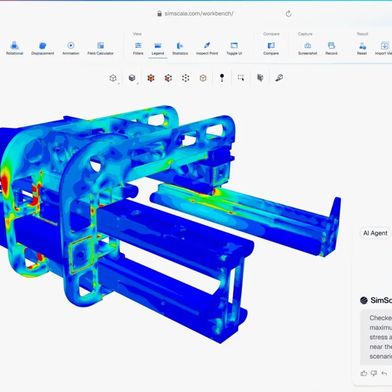The height and width of the screenshot is (392, 392).
Task: Open the AI Agent tab
Action: pos(375,233)
